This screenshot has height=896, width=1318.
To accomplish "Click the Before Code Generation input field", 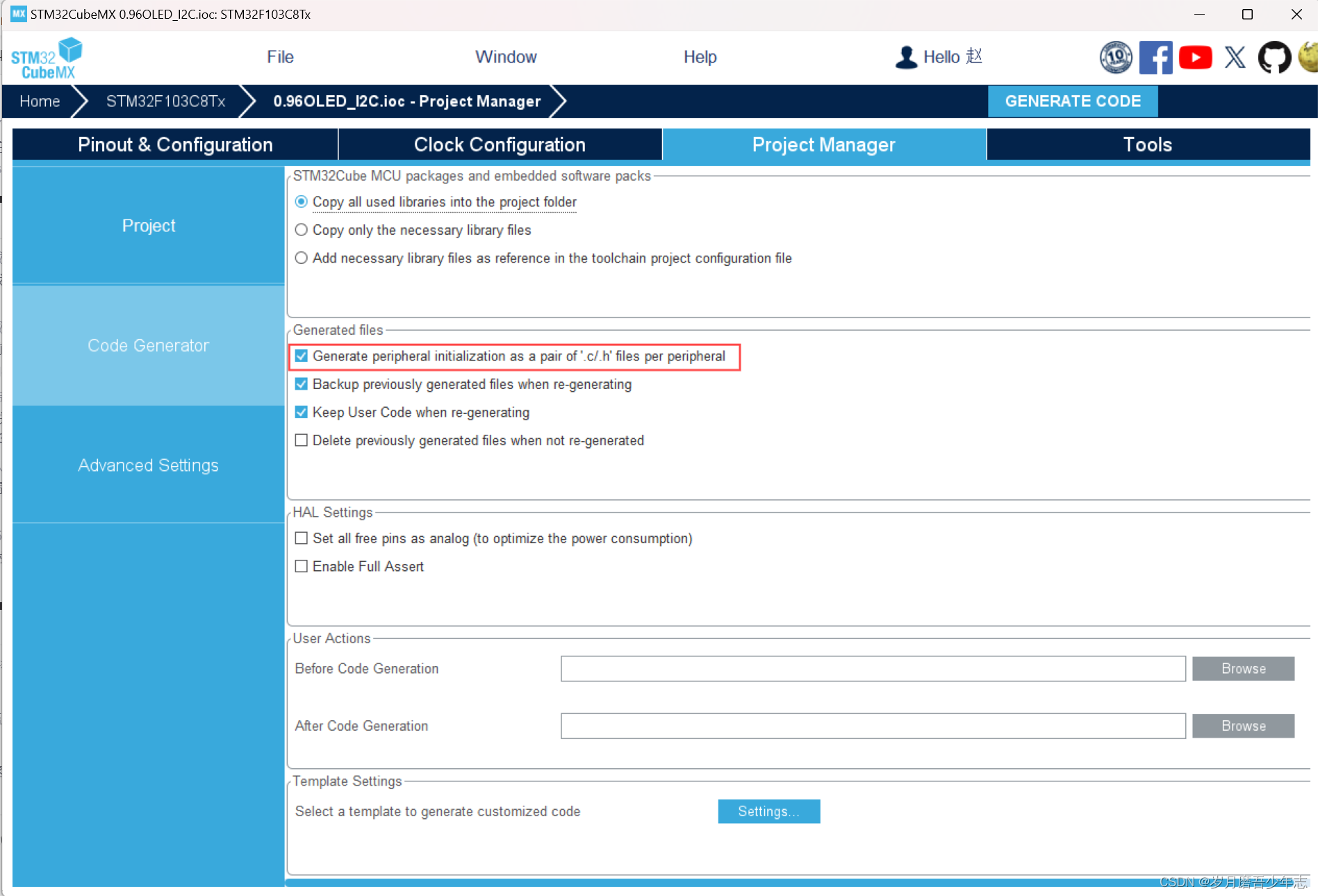I will pos(873,669).
